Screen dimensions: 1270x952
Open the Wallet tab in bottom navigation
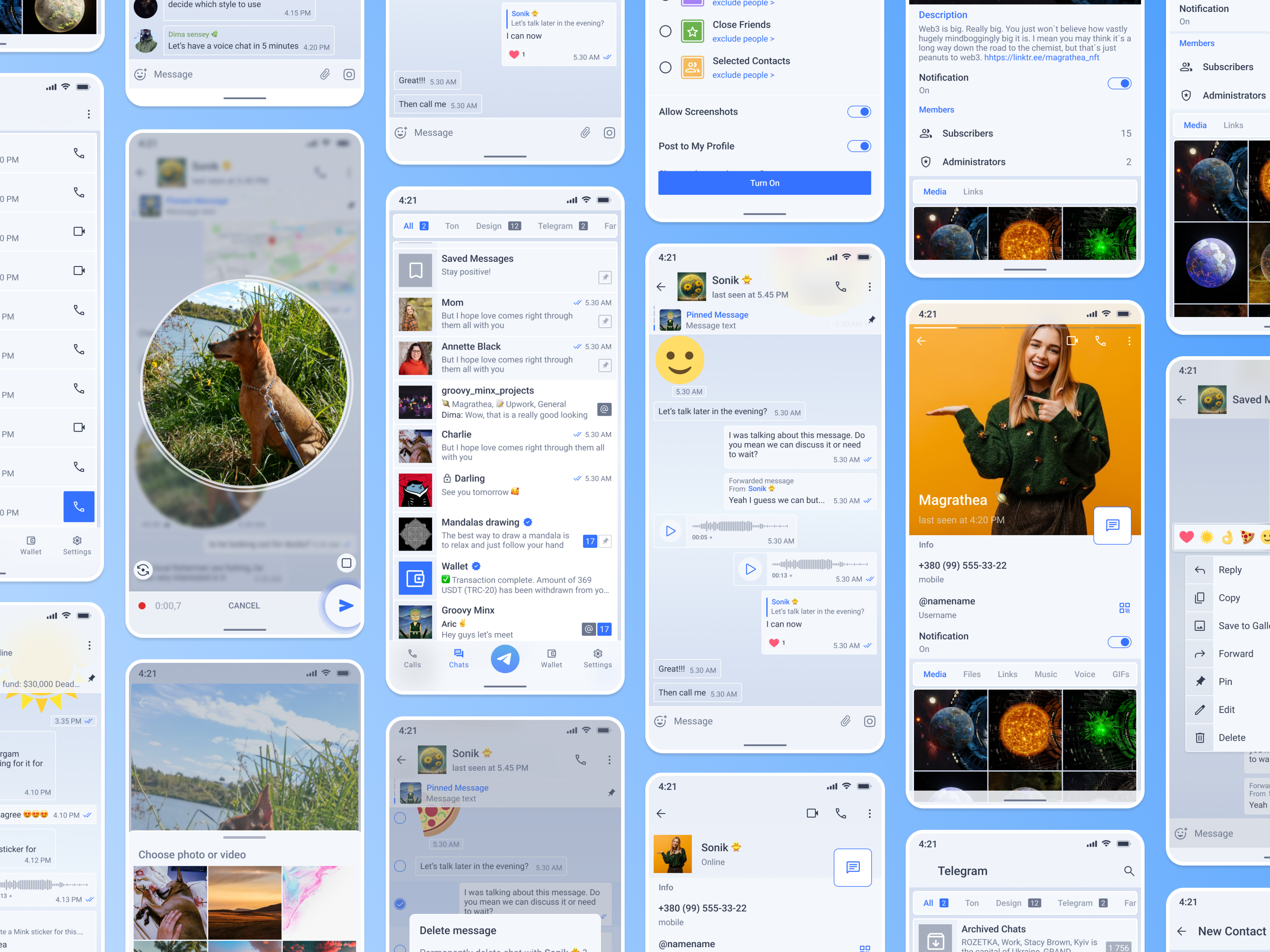pos(551,659)
